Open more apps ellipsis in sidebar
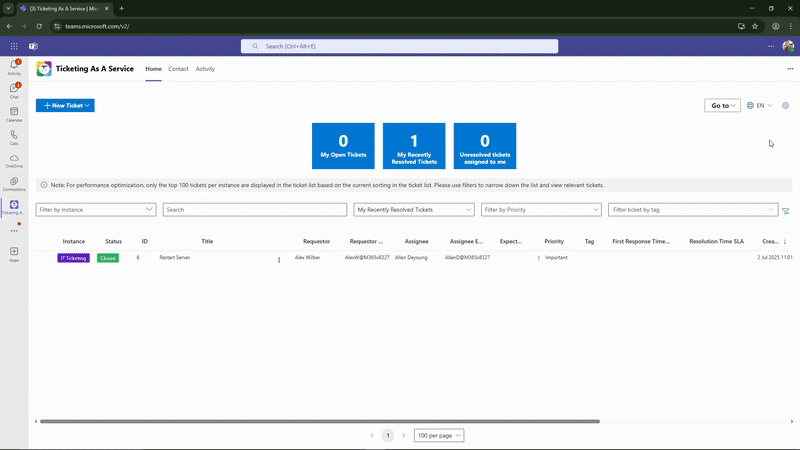The height and width of the screenshot is (450, 800). [x=14, y=231]
